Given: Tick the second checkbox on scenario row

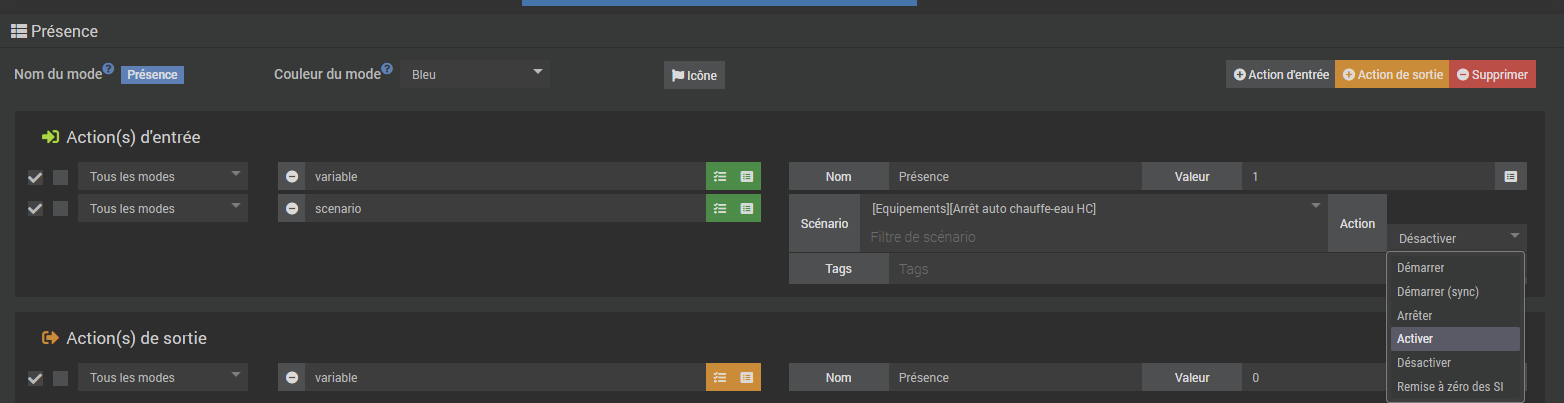Looking at the screenshot, I should pos(61,209).
